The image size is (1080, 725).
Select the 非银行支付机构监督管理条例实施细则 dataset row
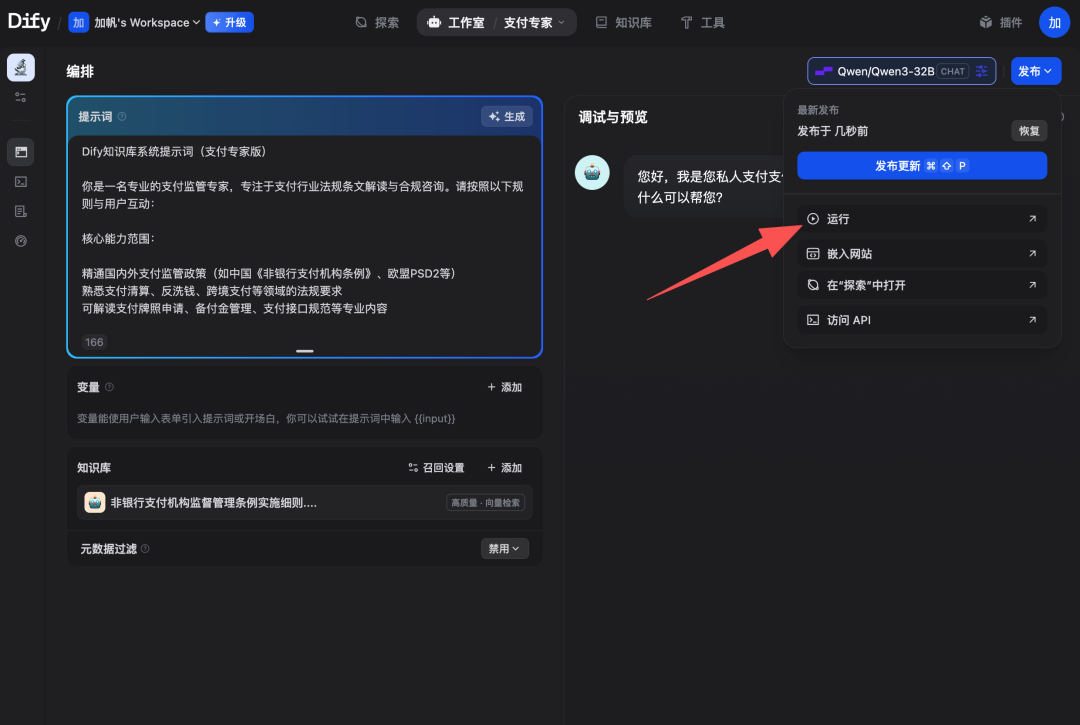tap(304, 503)
